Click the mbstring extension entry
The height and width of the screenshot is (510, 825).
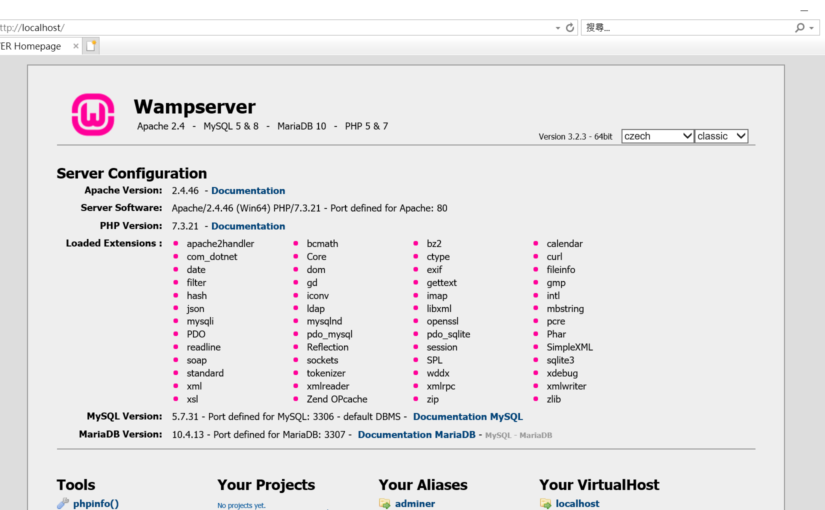tap(565, 308)
